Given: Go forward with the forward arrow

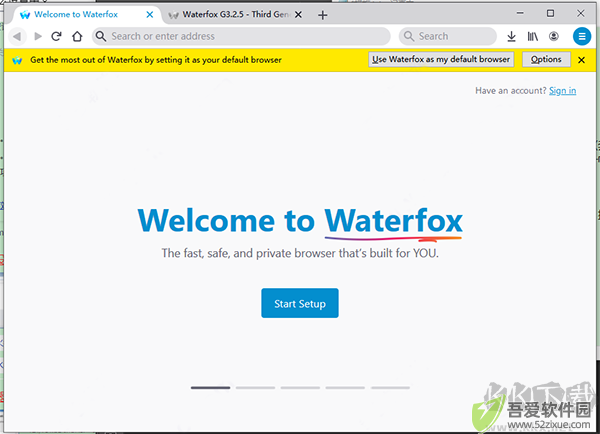Looking at the screenshot, I should 38,36.
